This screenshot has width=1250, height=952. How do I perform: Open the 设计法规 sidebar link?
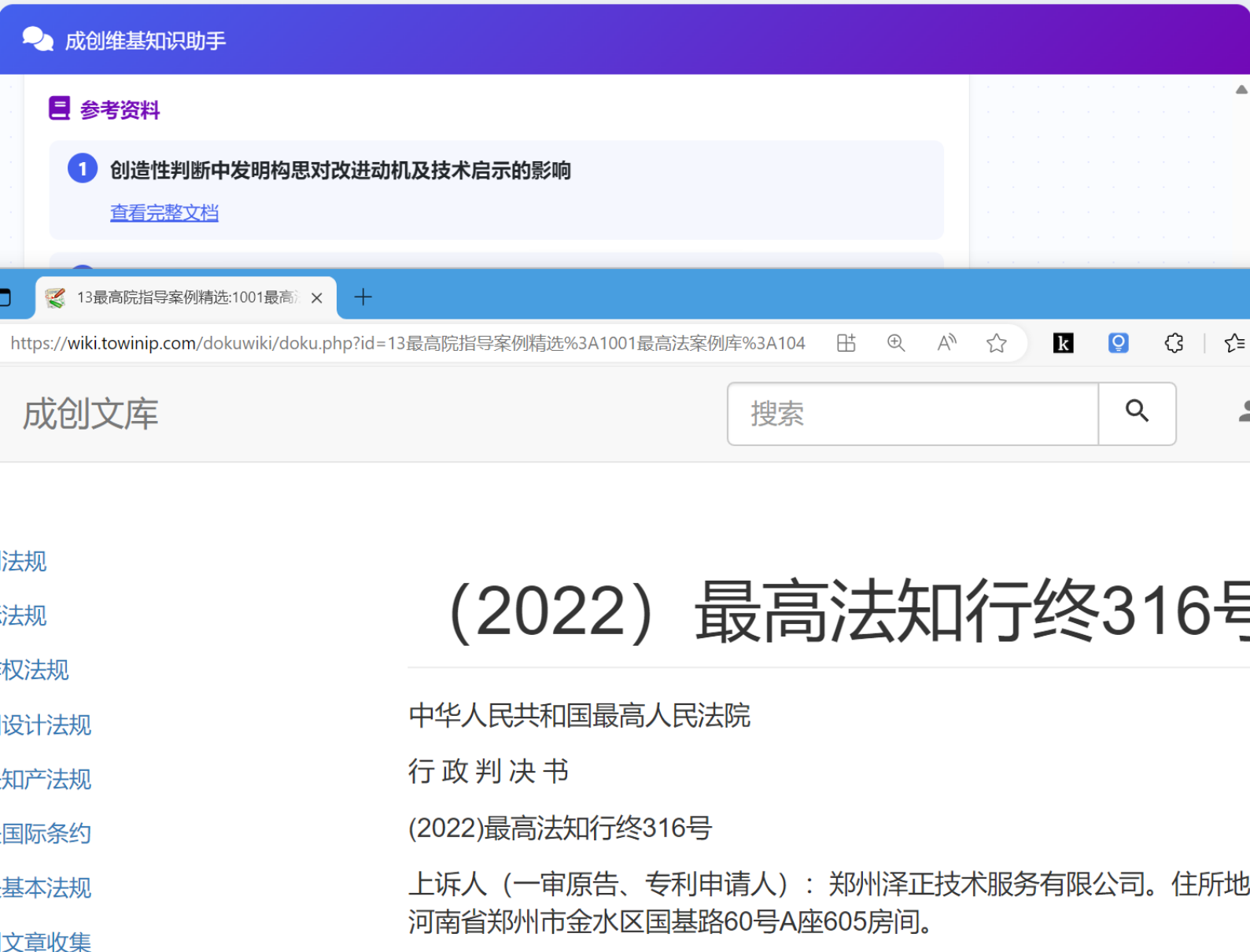[46, 725]
